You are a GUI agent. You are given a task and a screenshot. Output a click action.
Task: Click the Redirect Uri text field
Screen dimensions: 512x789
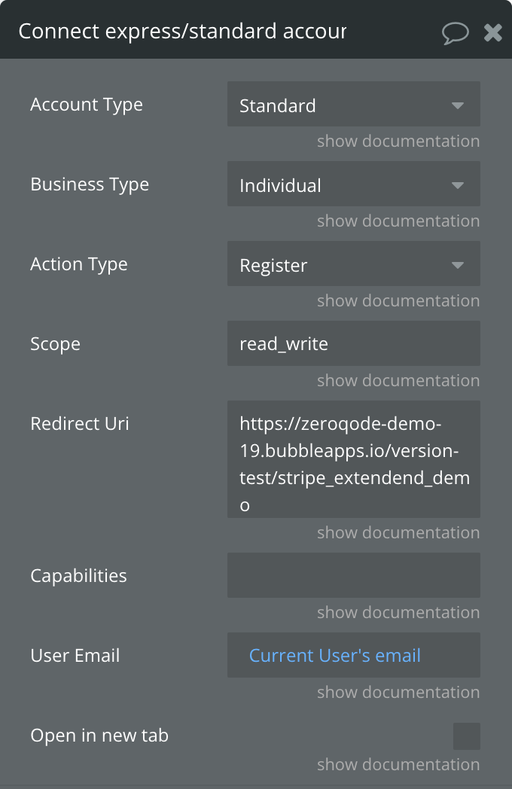coord(354,459)
